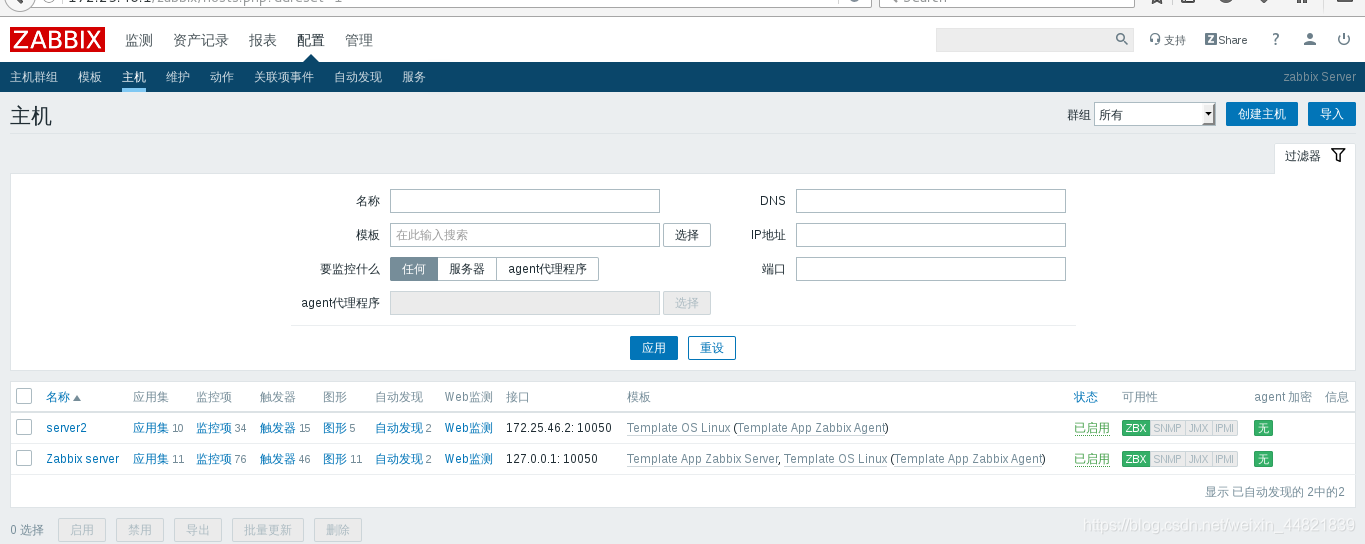Sort hosts by 名称 column

coord(63,397)
